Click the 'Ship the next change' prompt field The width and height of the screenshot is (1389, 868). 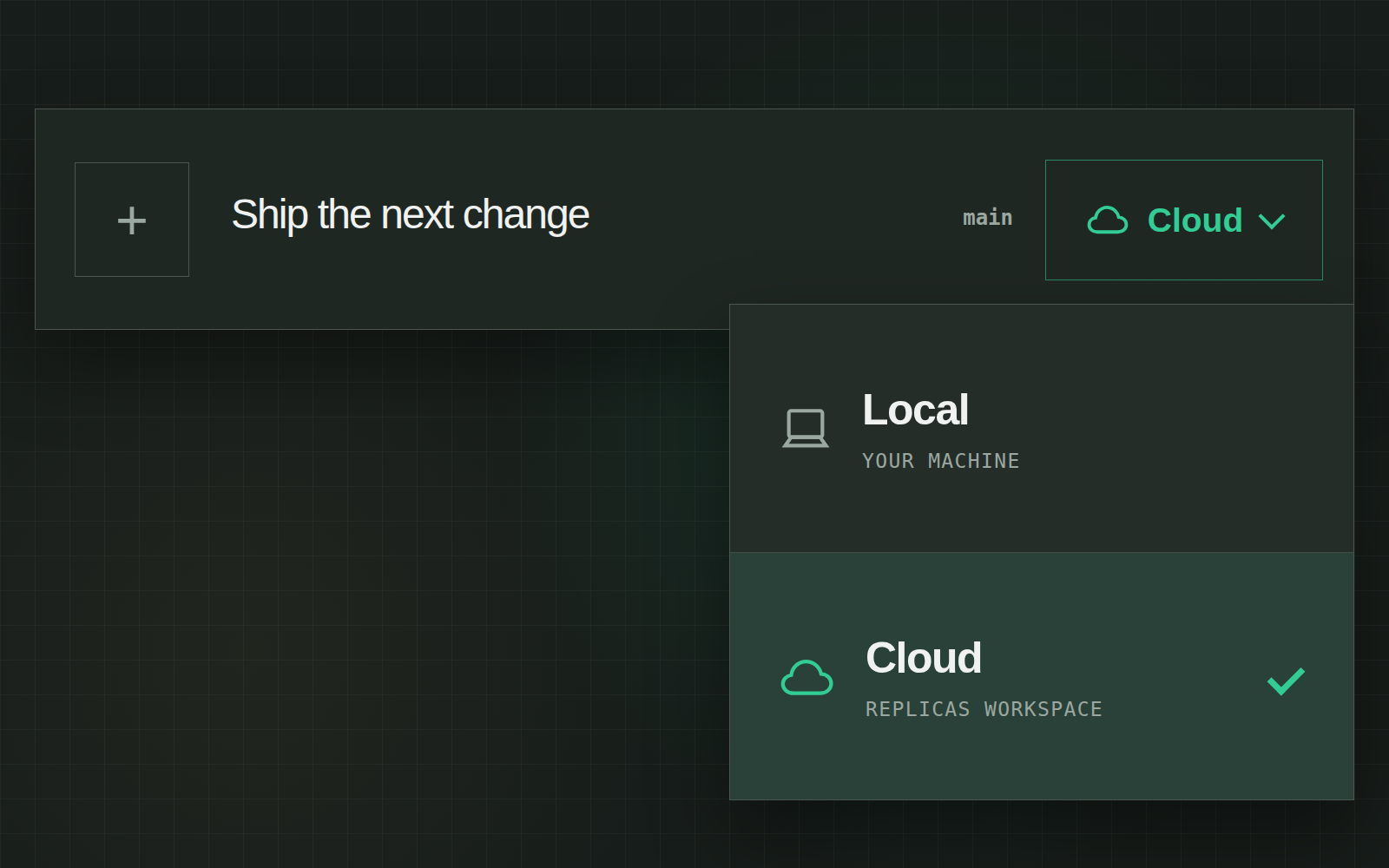[410, 214]
